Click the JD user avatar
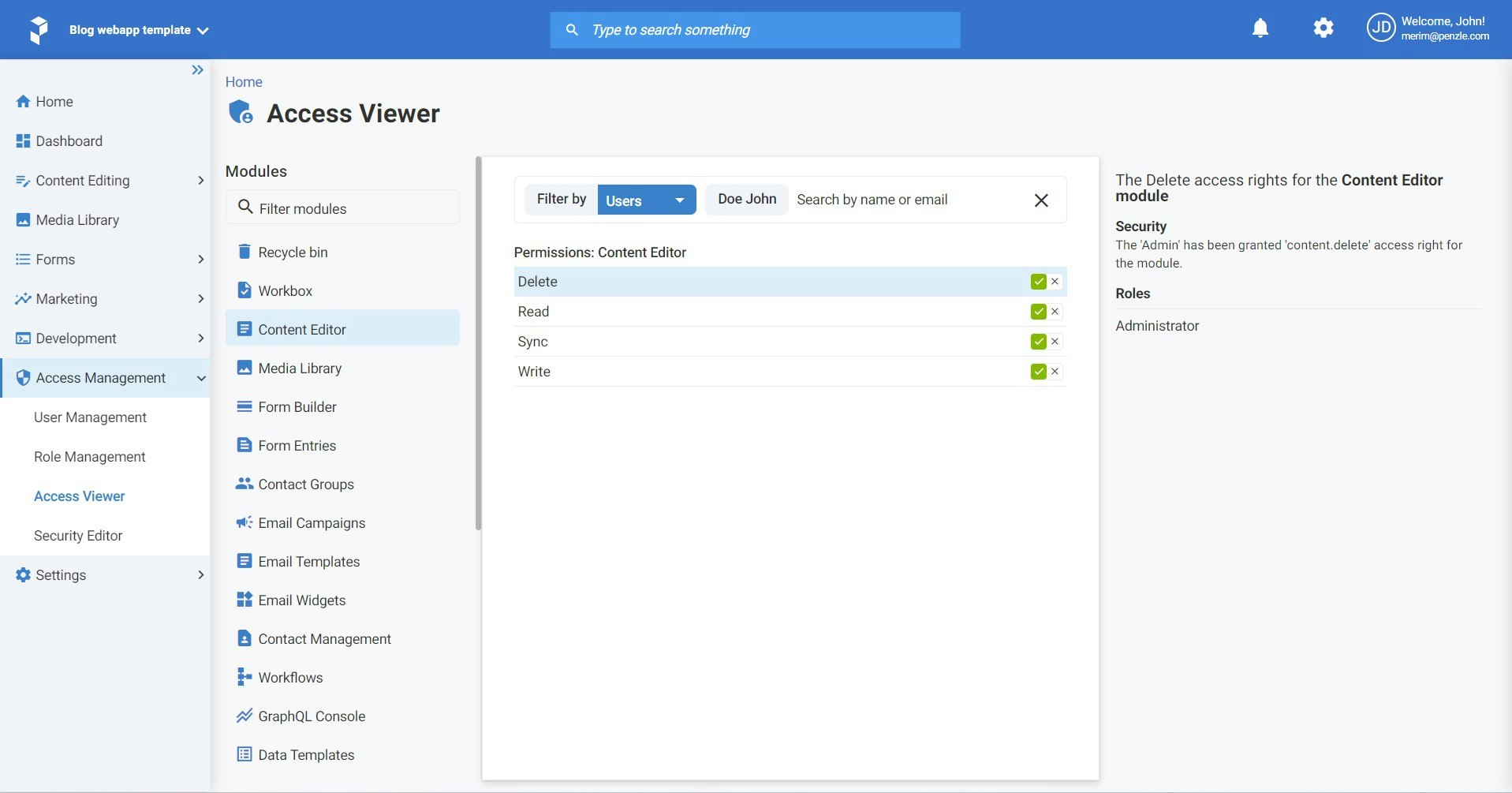This screenshot has width=1512, height=793. point(1381,28)
